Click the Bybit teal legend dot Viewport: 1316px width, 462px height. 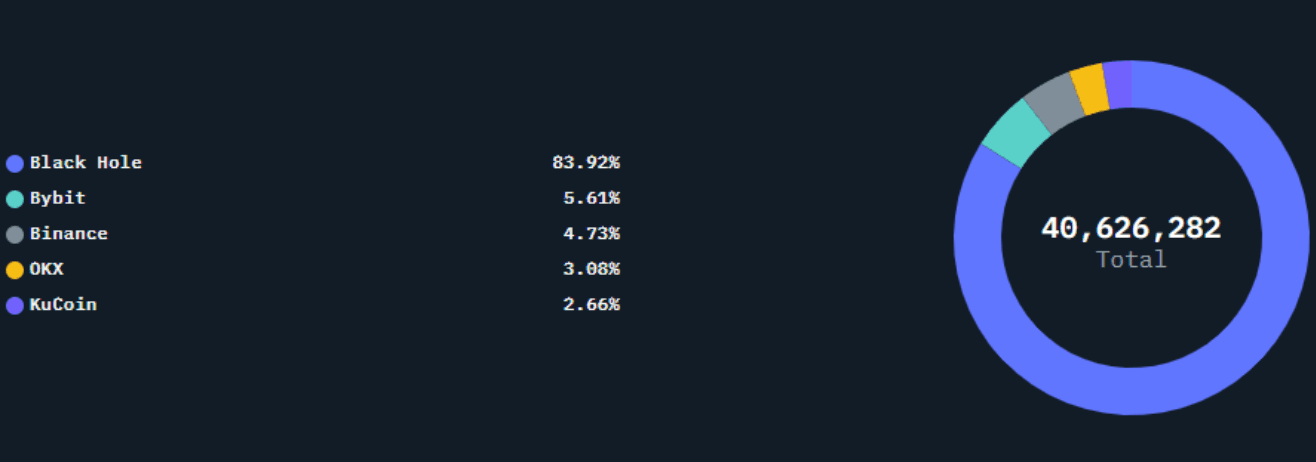pos(15,199)
